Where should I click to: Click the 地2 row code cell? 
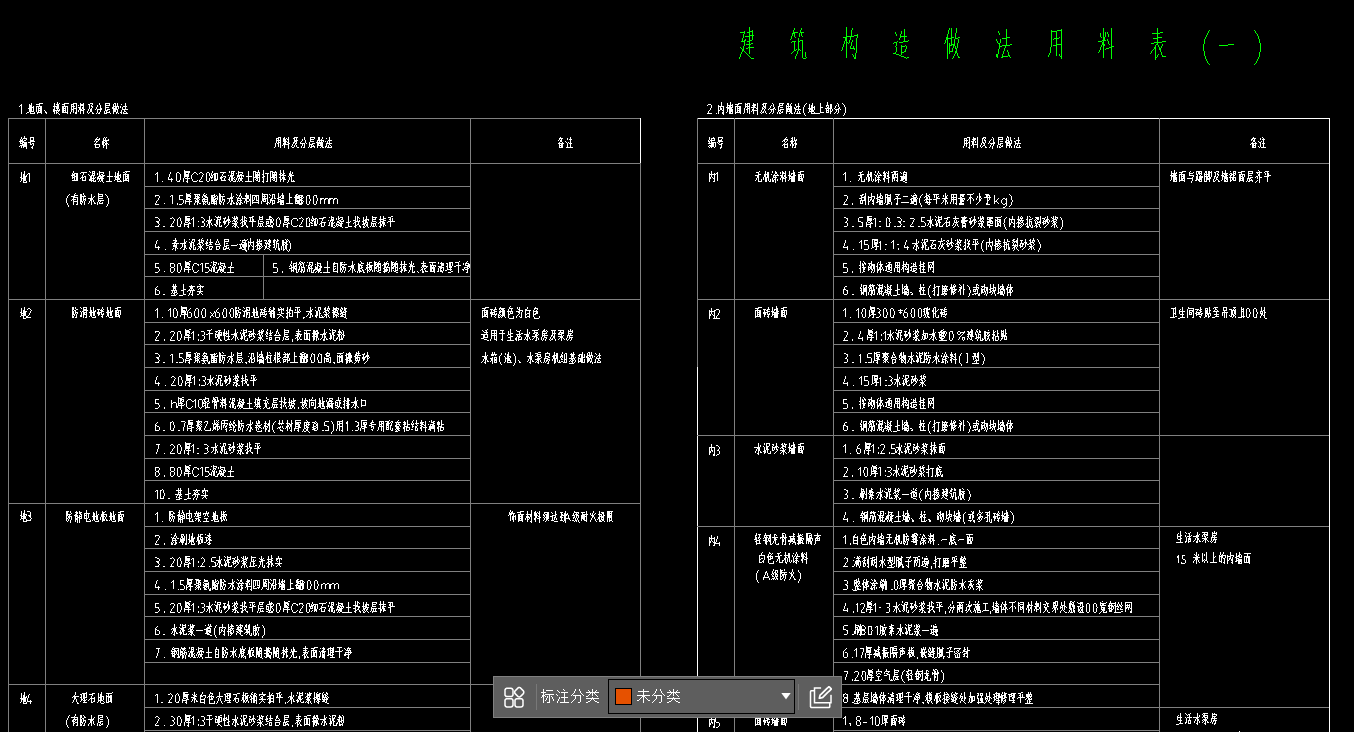click(x=26, y=313)
